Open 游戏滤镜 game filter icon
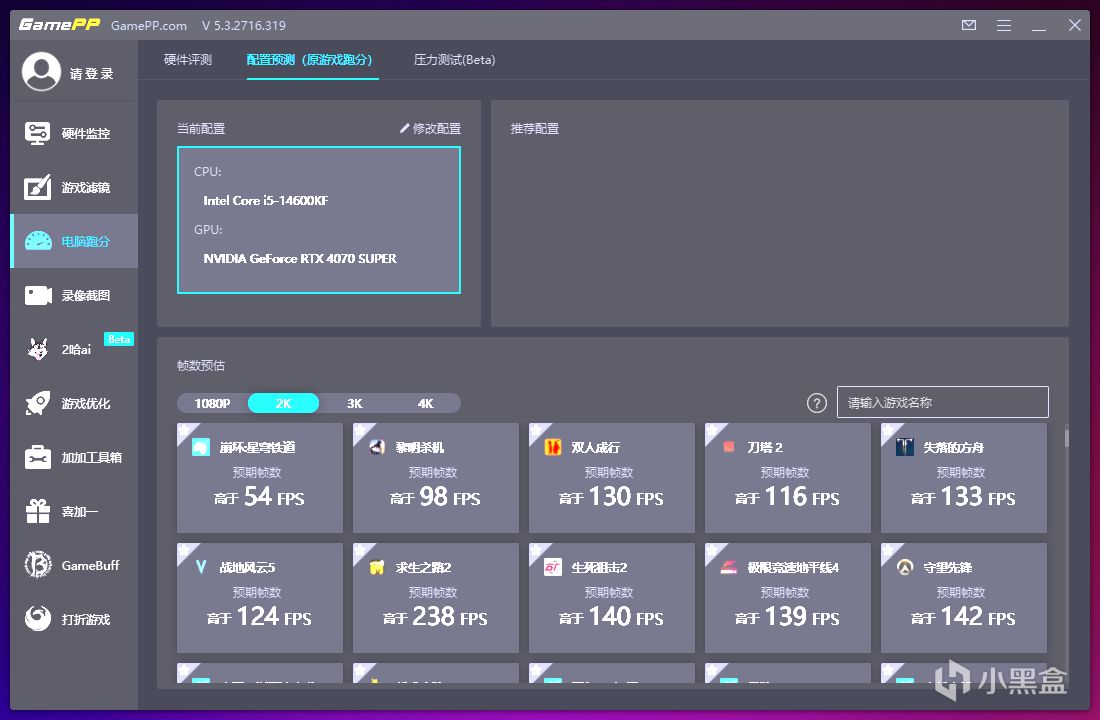This screenshot has width=1100, height=720. (x=37, y=187)
